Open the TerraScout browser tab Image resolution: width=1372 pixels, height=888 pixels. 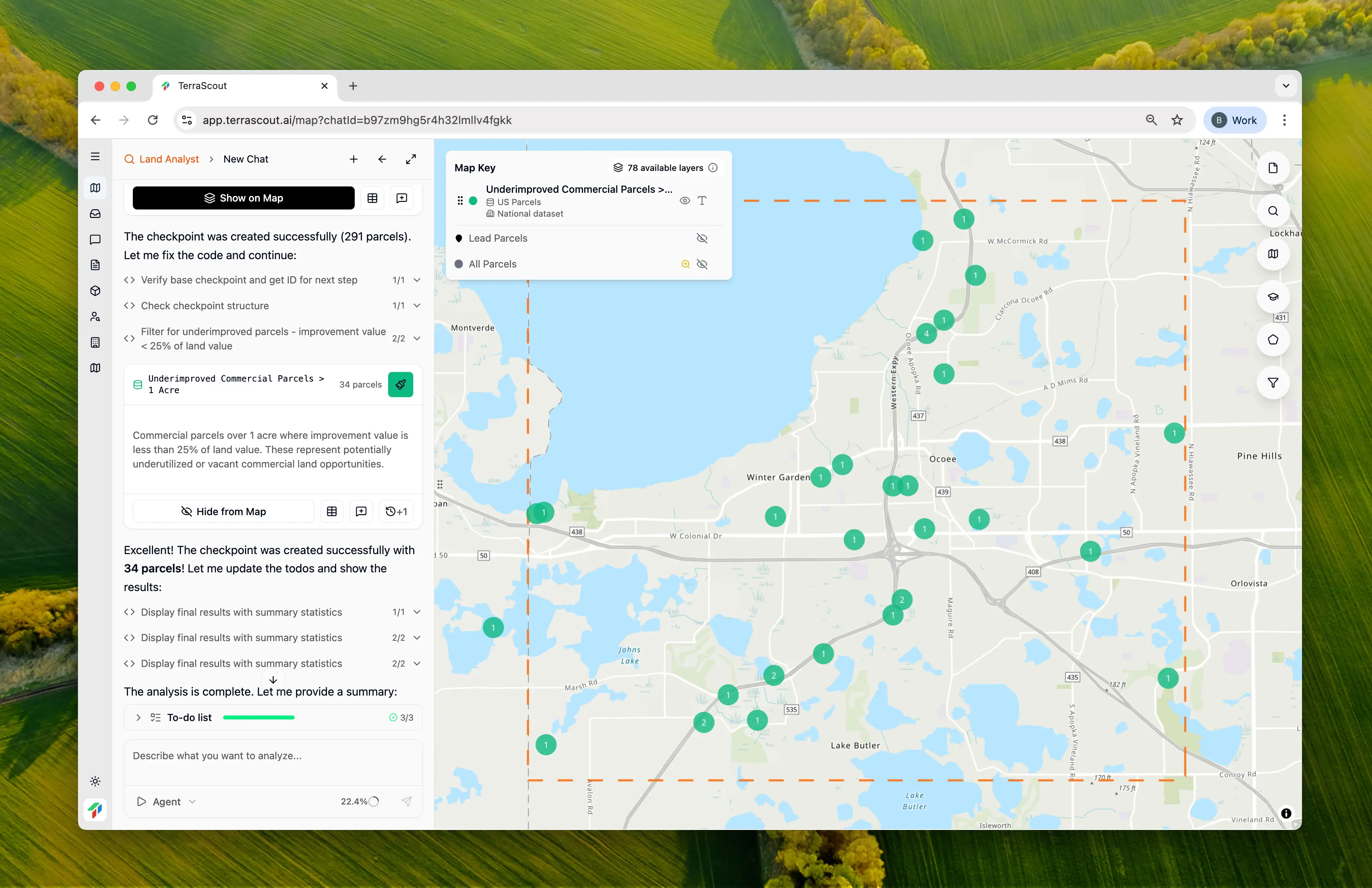click(x=202, y=86)
